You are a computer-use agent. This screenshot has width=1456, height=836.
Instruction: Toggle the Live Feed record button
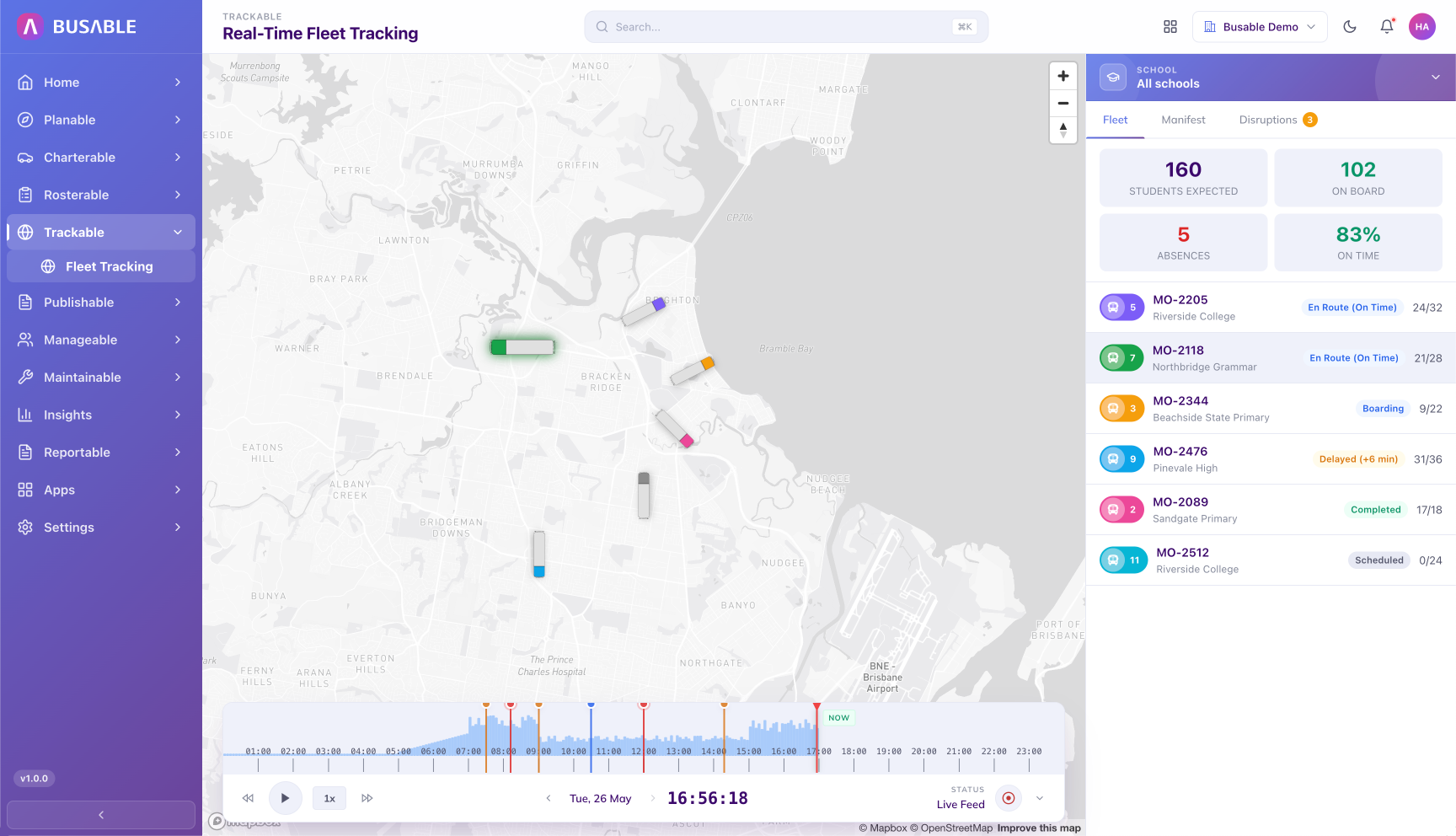[1009, 798]
